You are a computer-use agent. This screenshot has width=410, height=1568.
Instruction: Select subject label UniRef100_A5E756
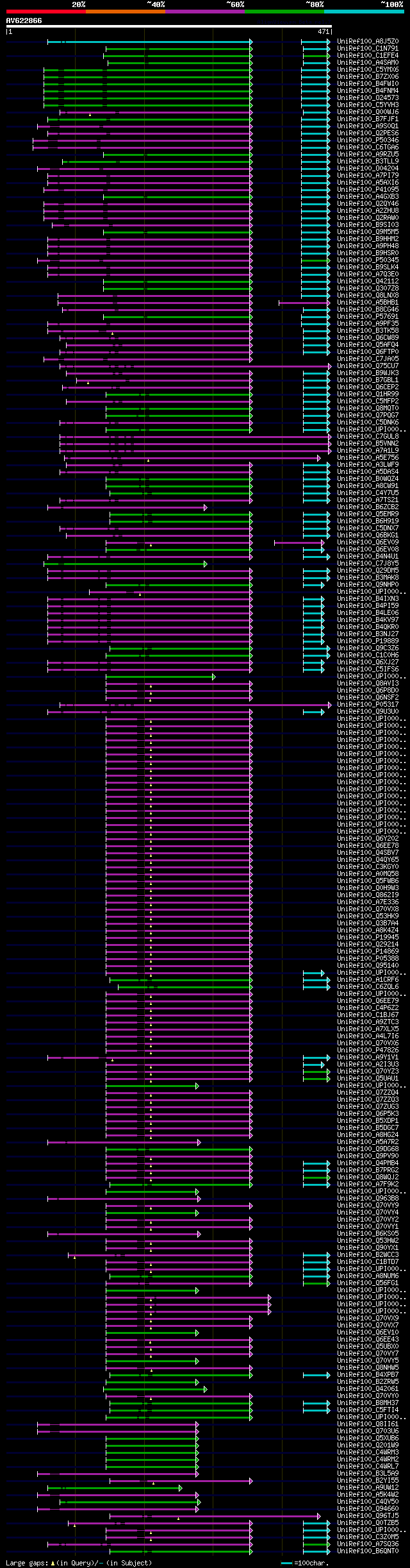[368, 458]
